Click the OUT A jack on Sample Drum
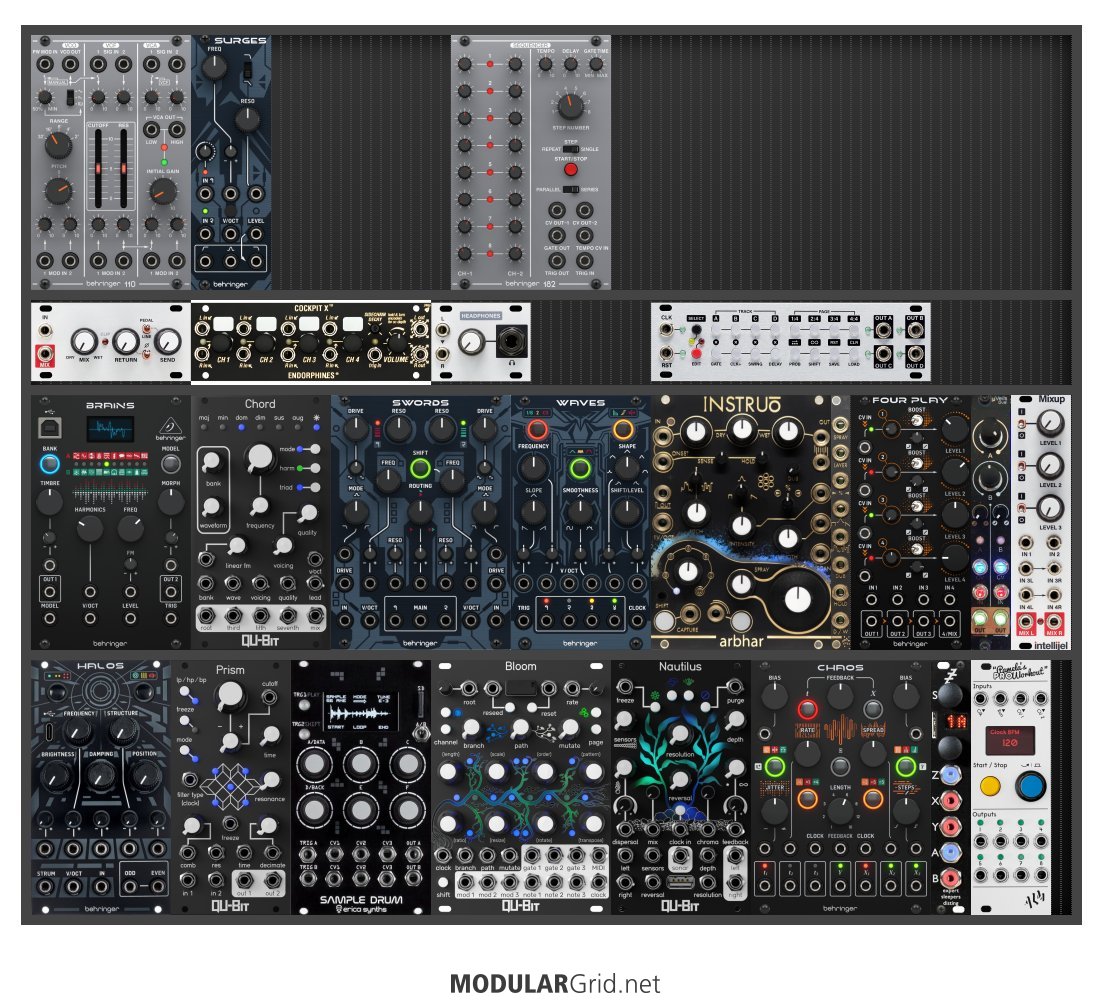This screenshot has height=1005, width=1112. pyautogui.click(x=413, y=855)
